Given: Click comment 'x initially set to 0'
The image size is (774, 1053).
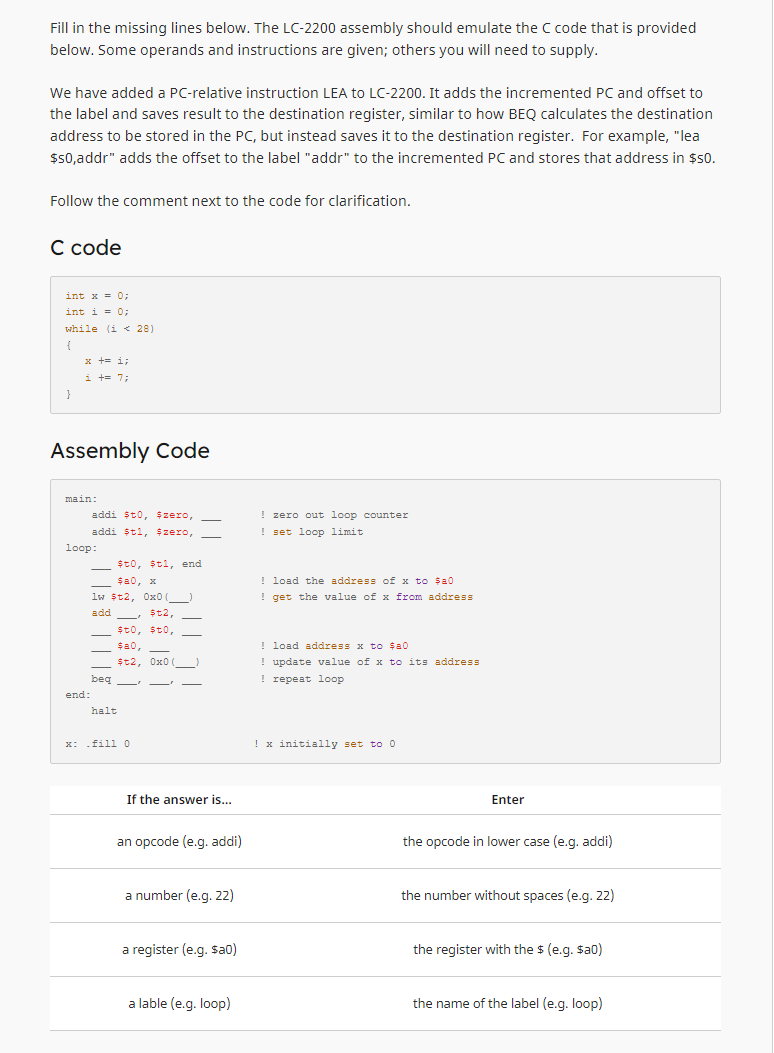Looking at the screenshot, I should coord(325,744).
